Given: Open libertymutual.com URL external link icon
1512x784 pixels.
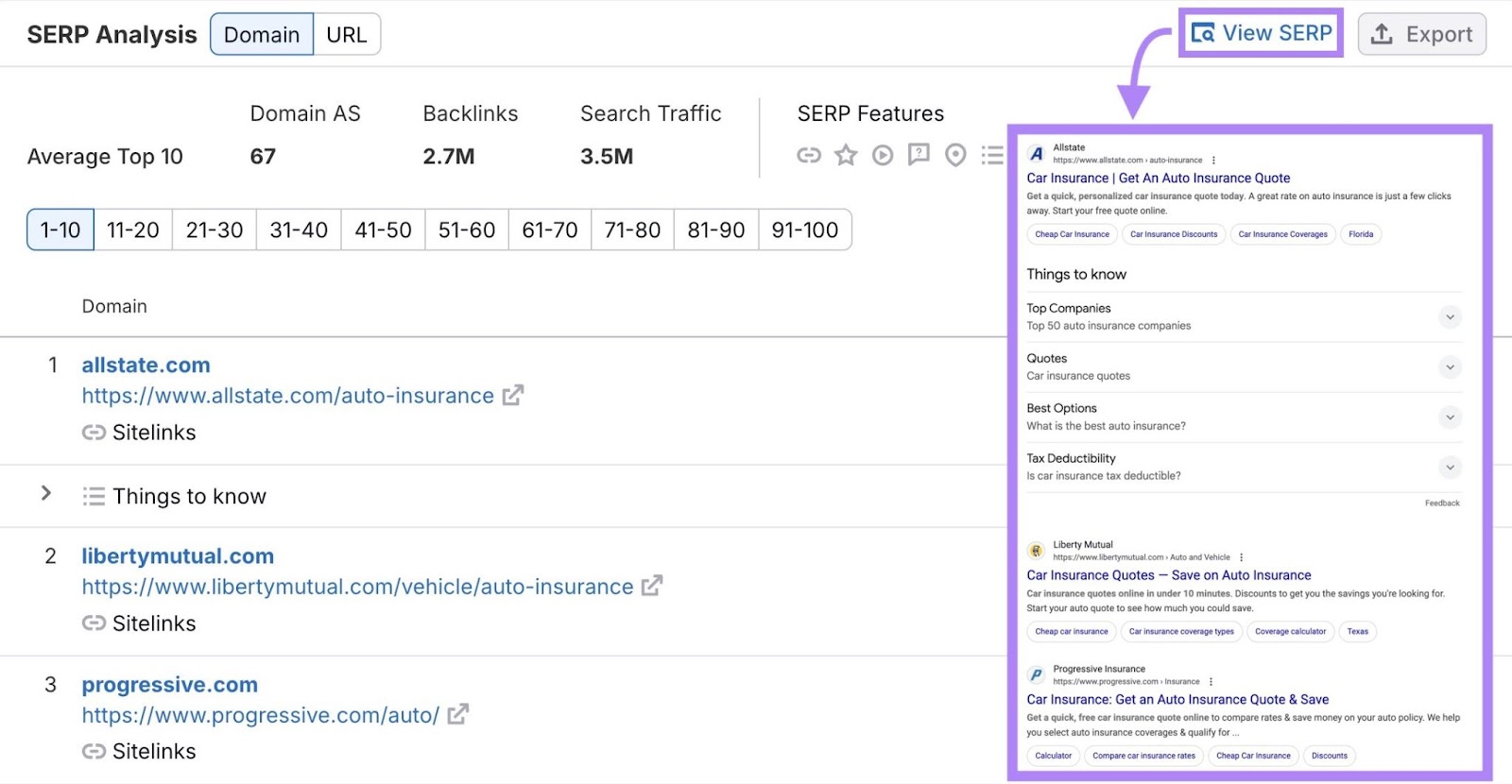Looking at the screenshot, I should [651, 587].
